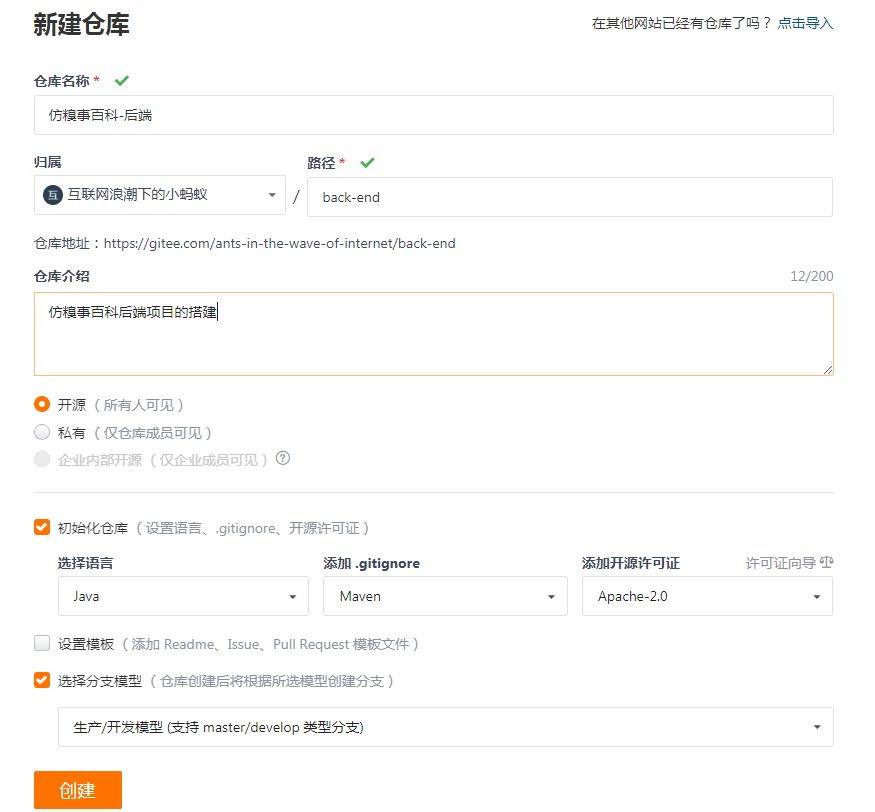Click the green checkmark next to 仓库名称
Image resolution: width=875 pixels, height=812 pixels.
click(122, 81)
